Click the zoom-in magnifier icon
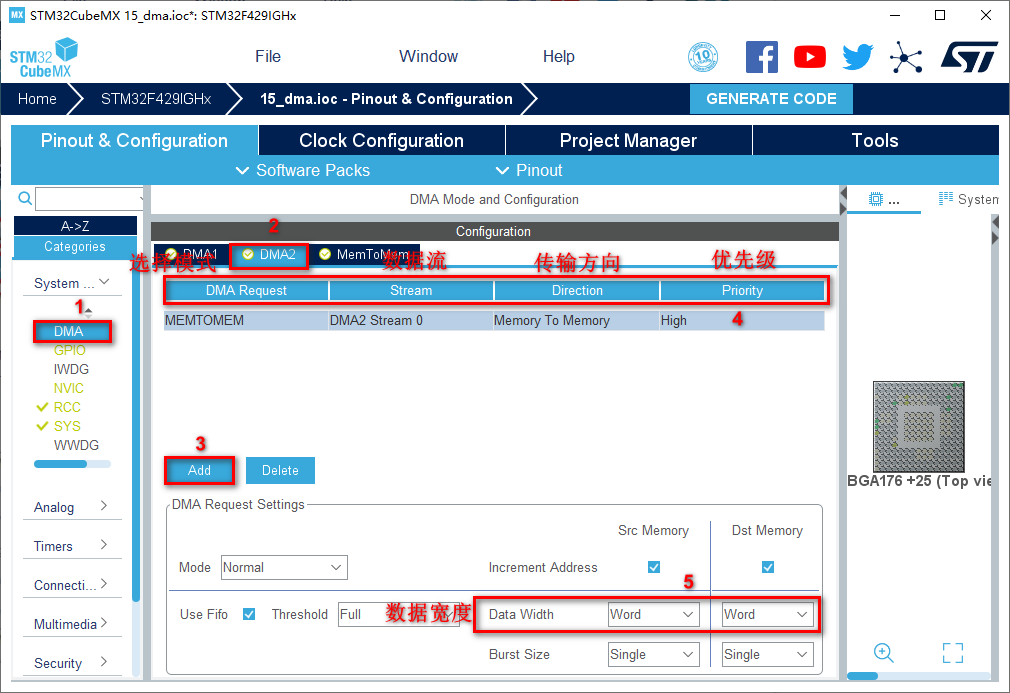The image size is (1010, 693). (x=884, y=653)
